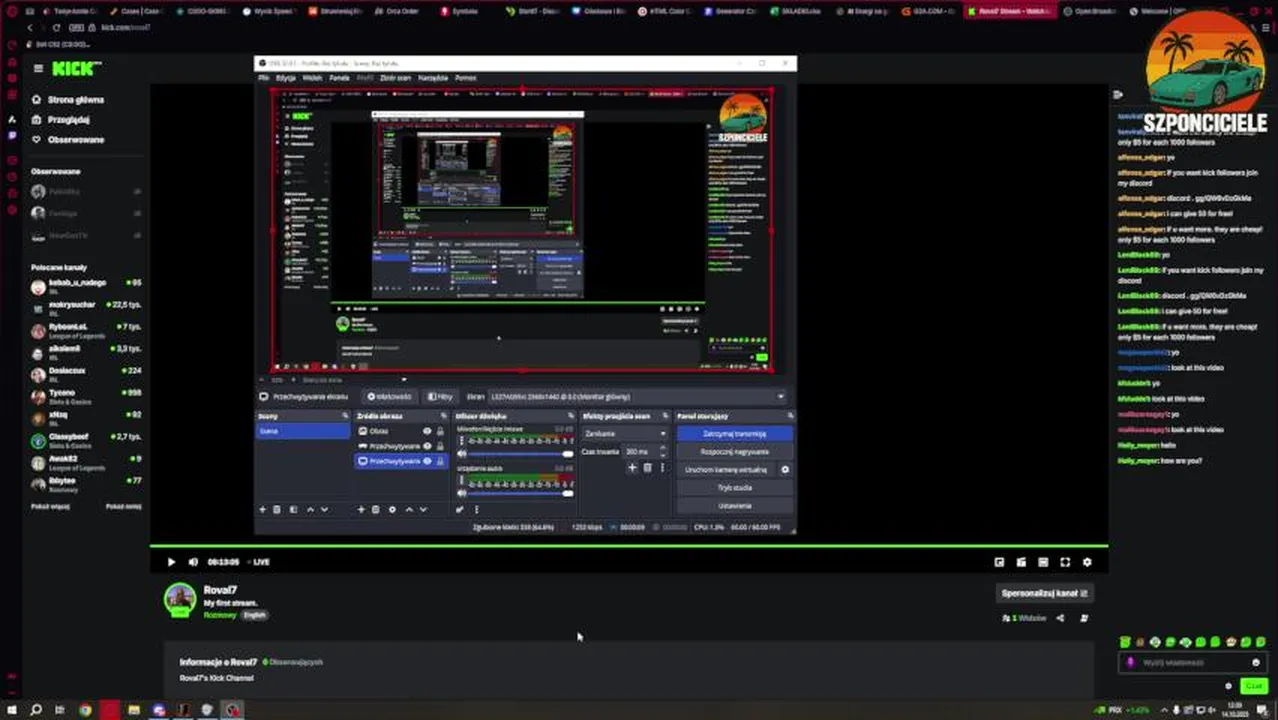The height and width of the screenshot is (720, 1278).
Task: Mute the Urządzenie audio mixer channel
Action: pyautogui.click(x=462, y=493)
